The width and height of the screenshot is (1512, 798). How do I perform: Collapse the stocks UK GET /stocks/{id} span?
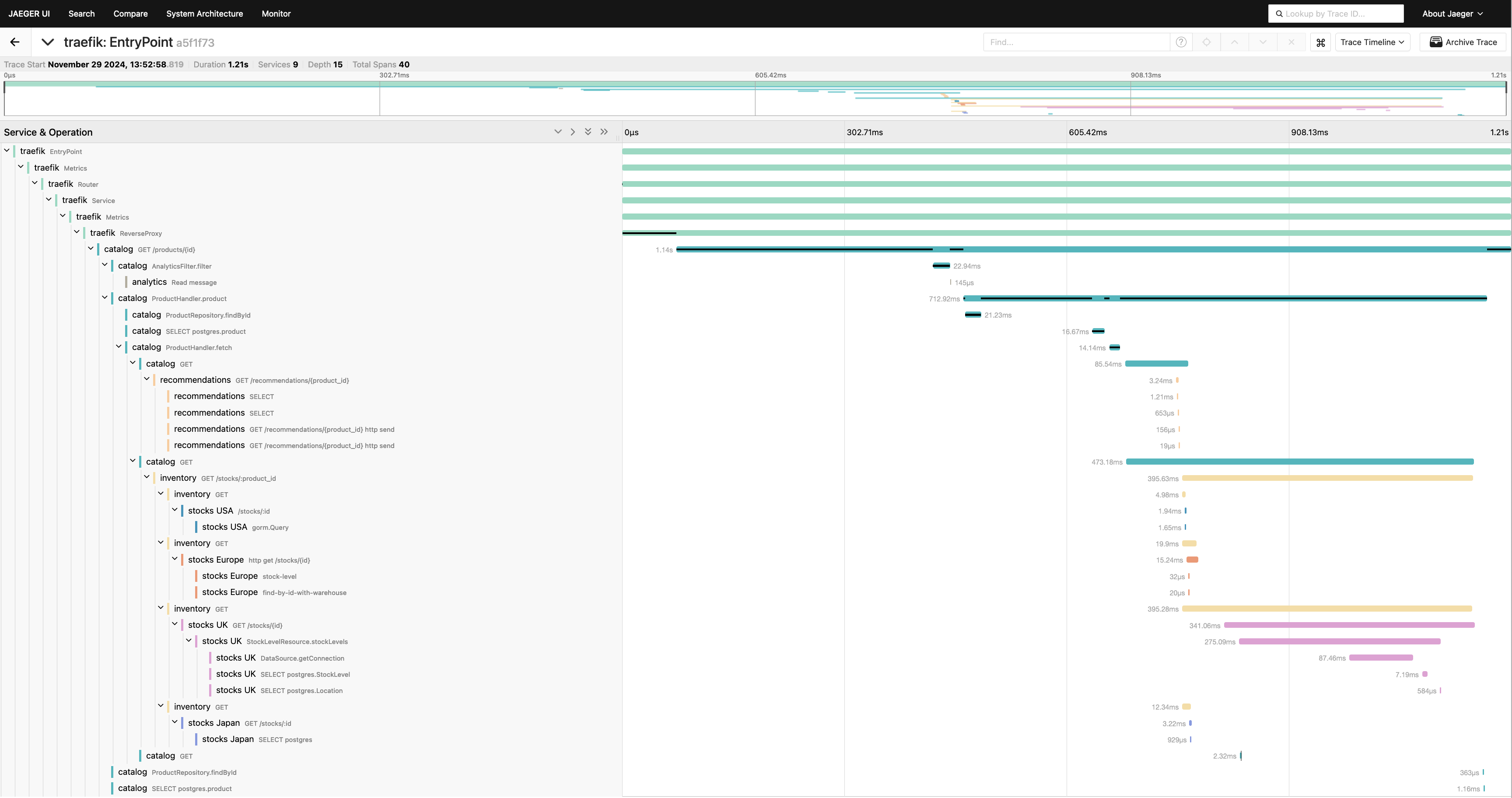click(x=175, y=624)
